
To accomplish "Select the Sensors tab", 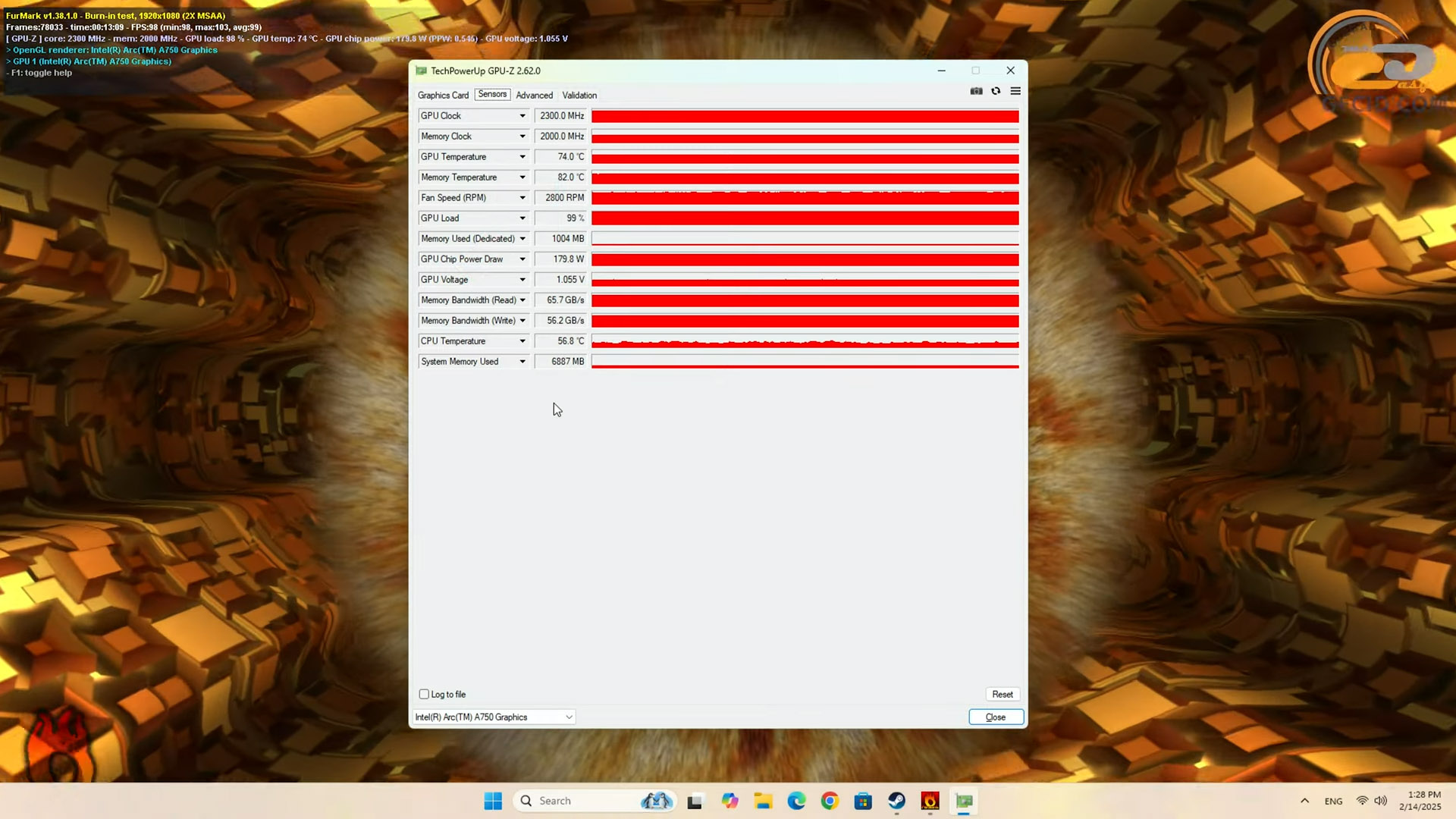I will (492, 95).
